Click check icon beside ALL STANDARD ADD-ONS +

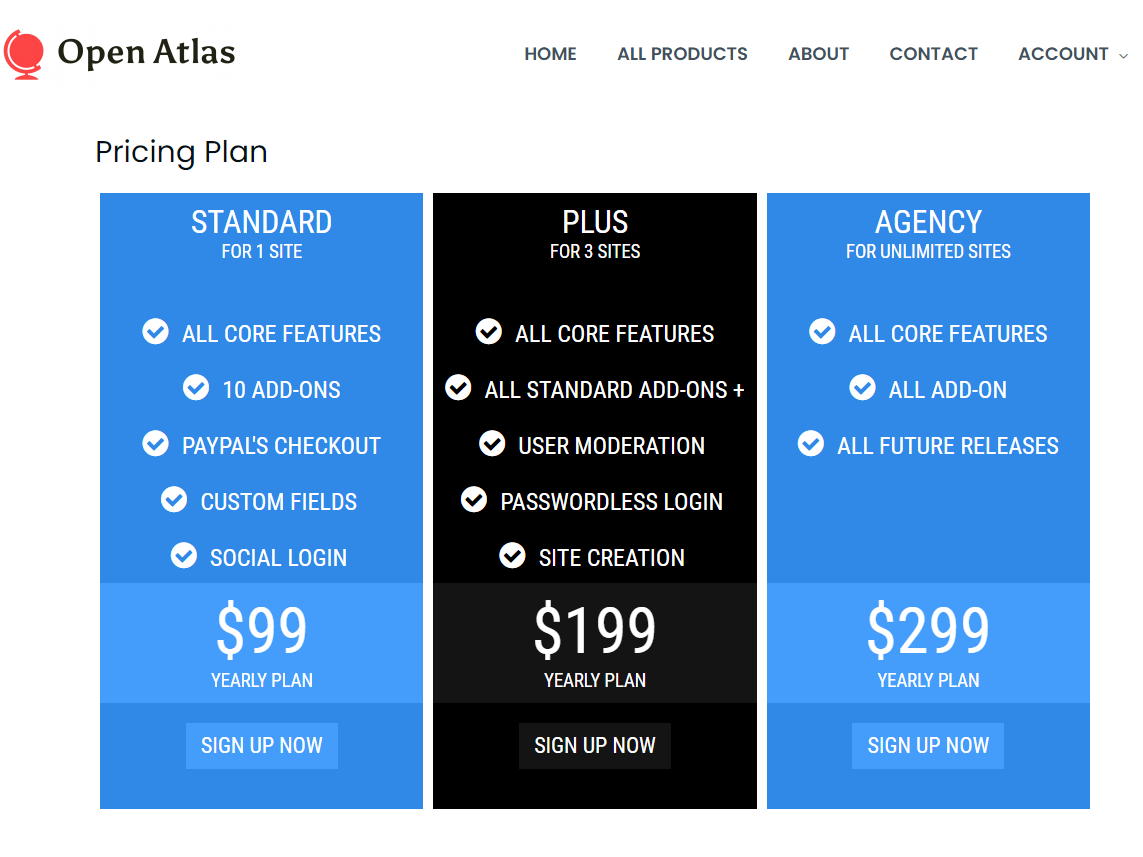[459, 388]
